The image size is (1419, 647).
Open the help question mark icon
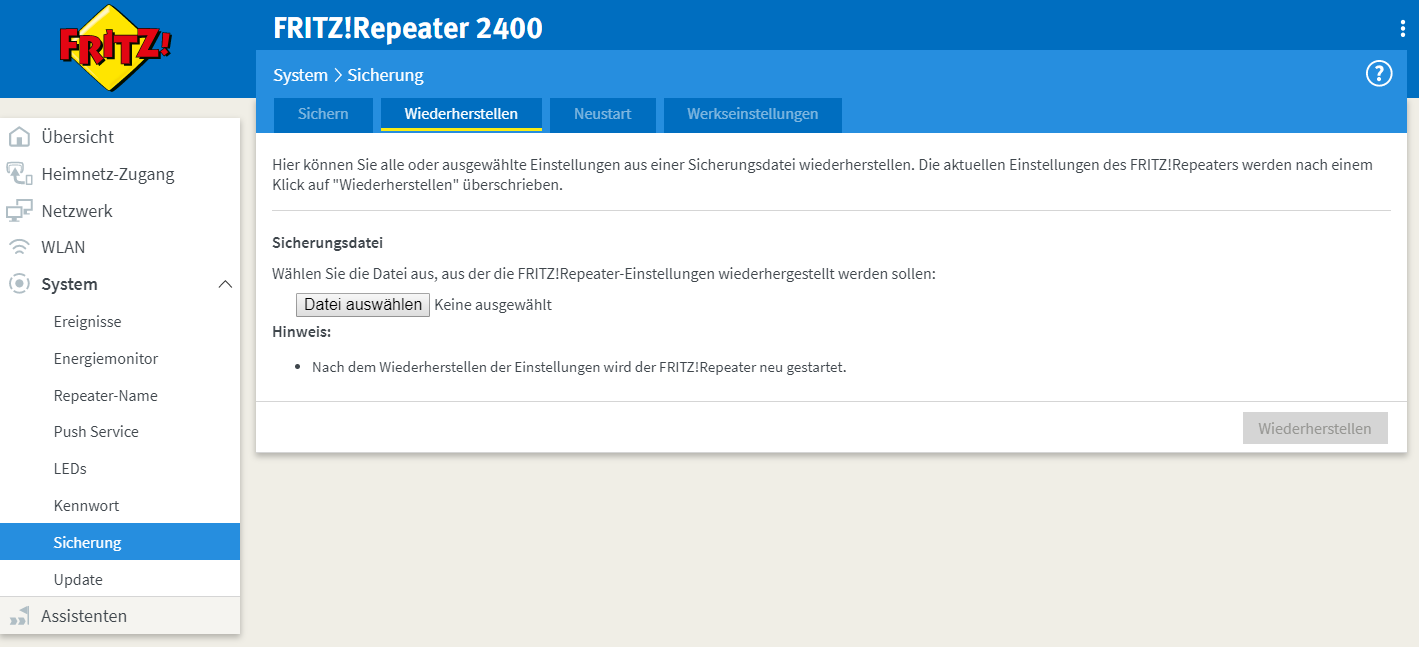click(x=1379, y=73)
